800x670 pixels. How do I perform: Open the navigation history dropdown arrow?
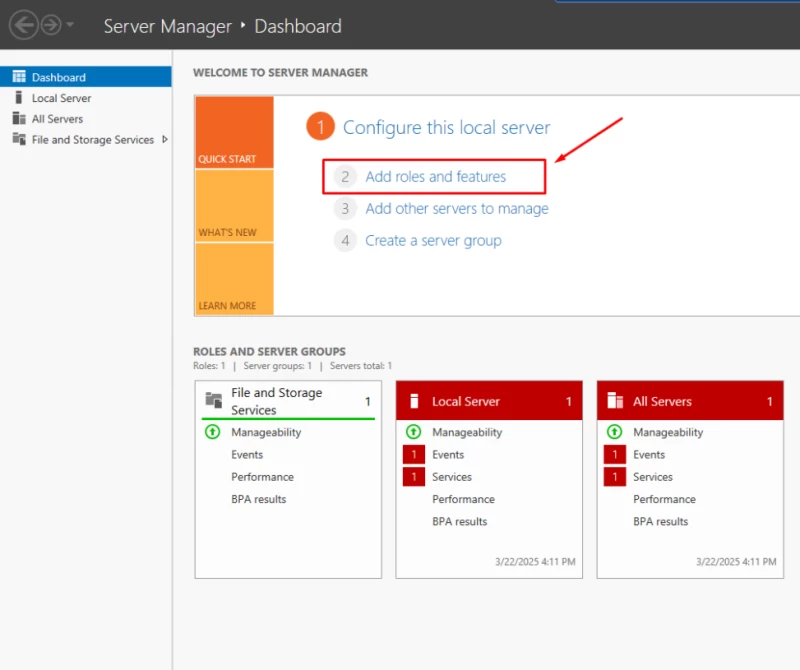point(70,24)
